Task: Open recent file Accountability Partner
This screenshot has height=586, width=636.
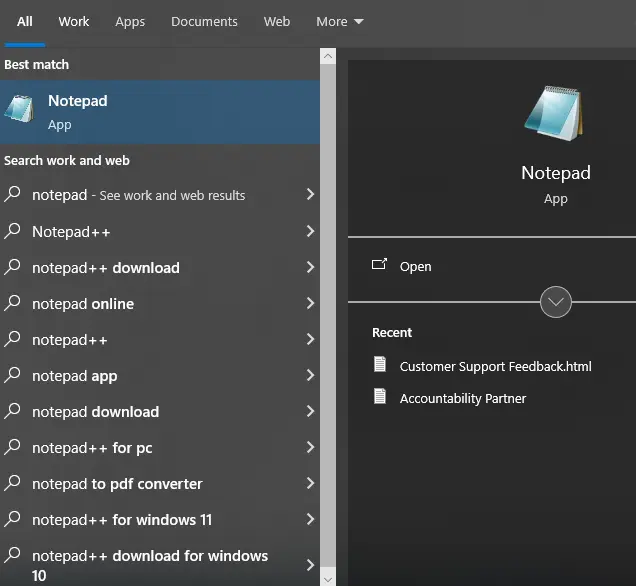Action: tap(463, 398)
